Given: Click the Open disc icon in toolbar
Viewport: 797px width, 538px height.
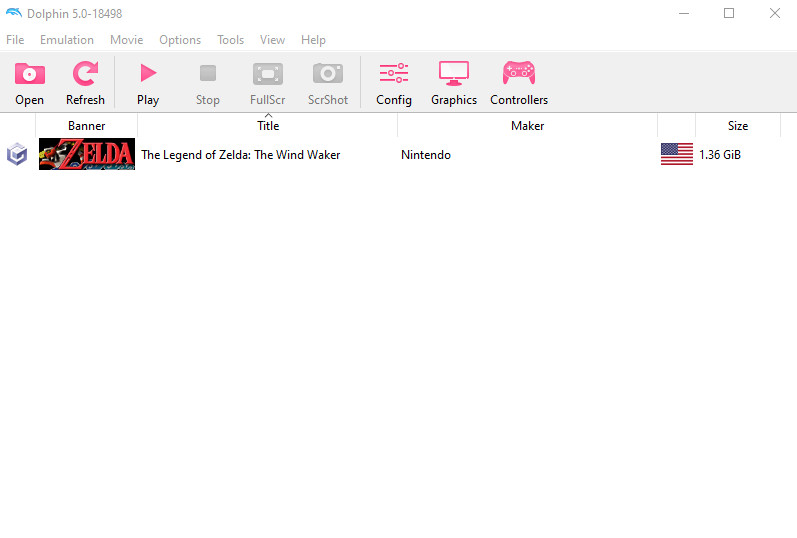Looking at the screenshot, I should 29,74.
